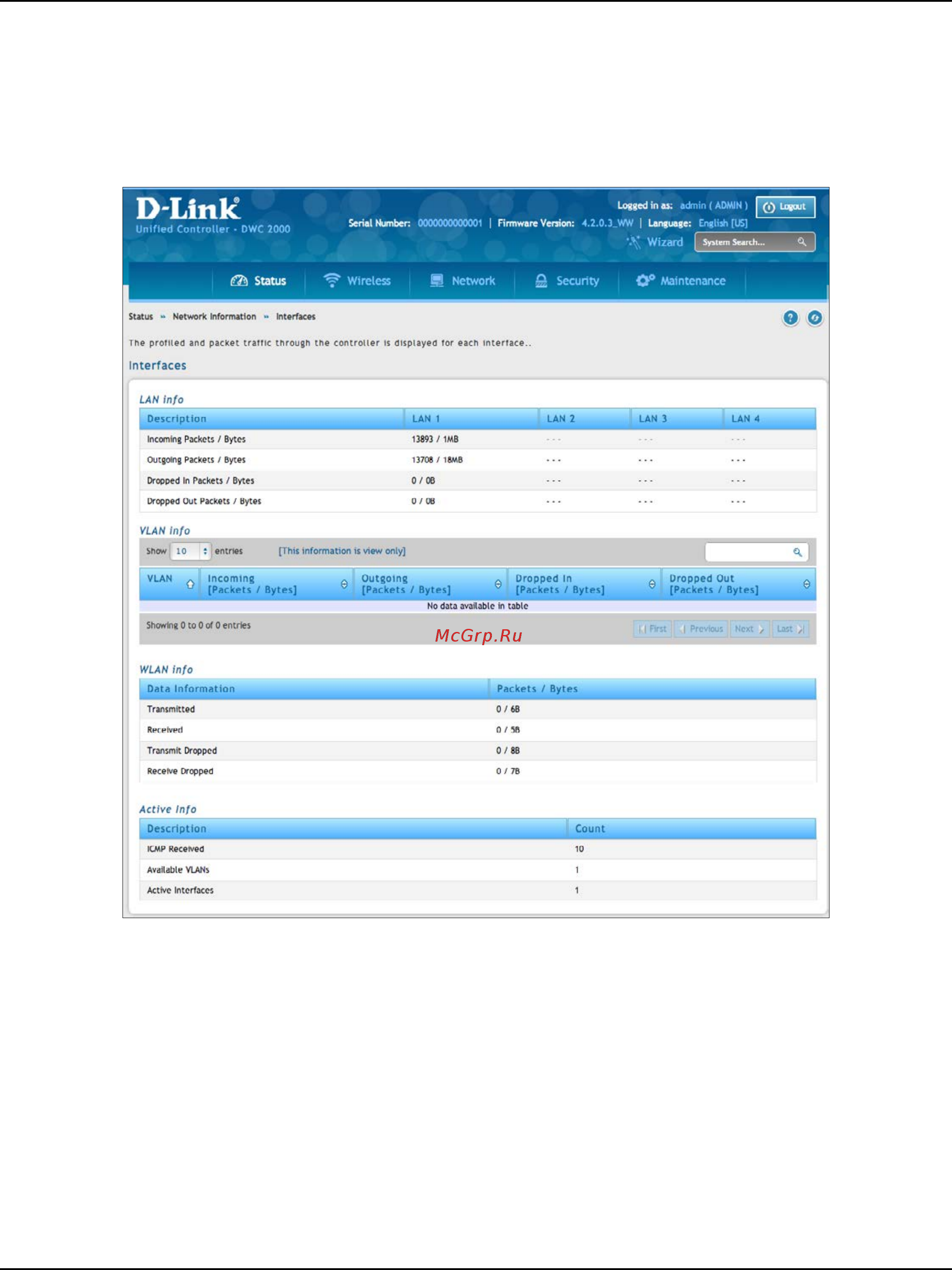
Task: Open the Security menu
Action: pos(566,281)
